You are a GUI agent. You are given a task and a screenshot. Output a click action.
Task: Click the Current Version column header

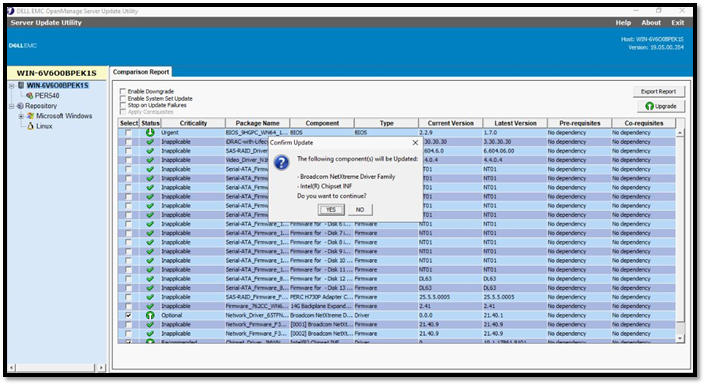pyautogui.click(x=451, y=123)
